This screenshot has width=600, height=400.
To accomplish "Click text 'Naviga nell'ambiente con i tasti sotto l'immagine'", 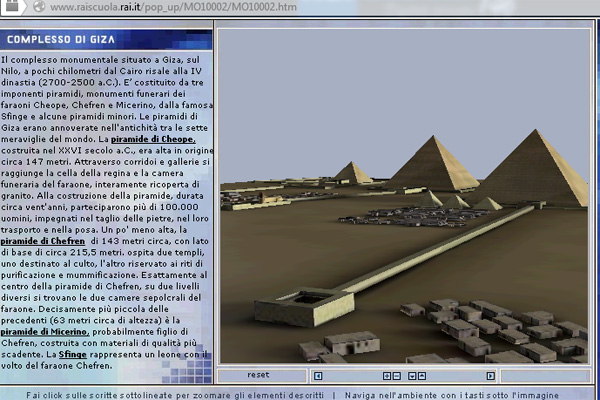I will pos(452,395).
